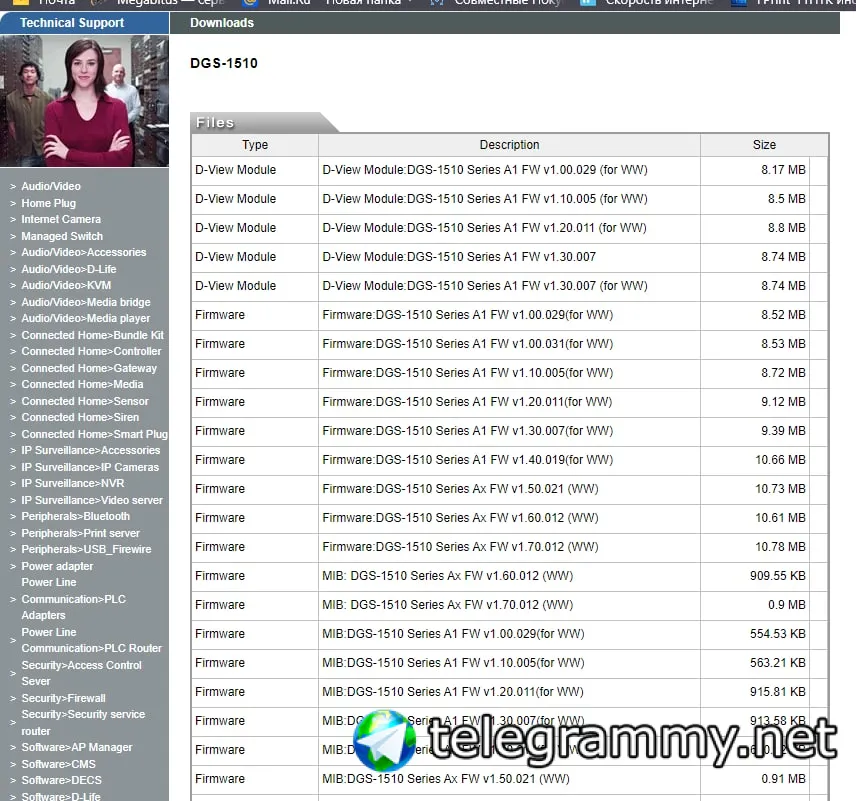This screenshot has width=856, height=801.
Task: Open Connected Home>Controller link
Action: (x=91, y=351)
